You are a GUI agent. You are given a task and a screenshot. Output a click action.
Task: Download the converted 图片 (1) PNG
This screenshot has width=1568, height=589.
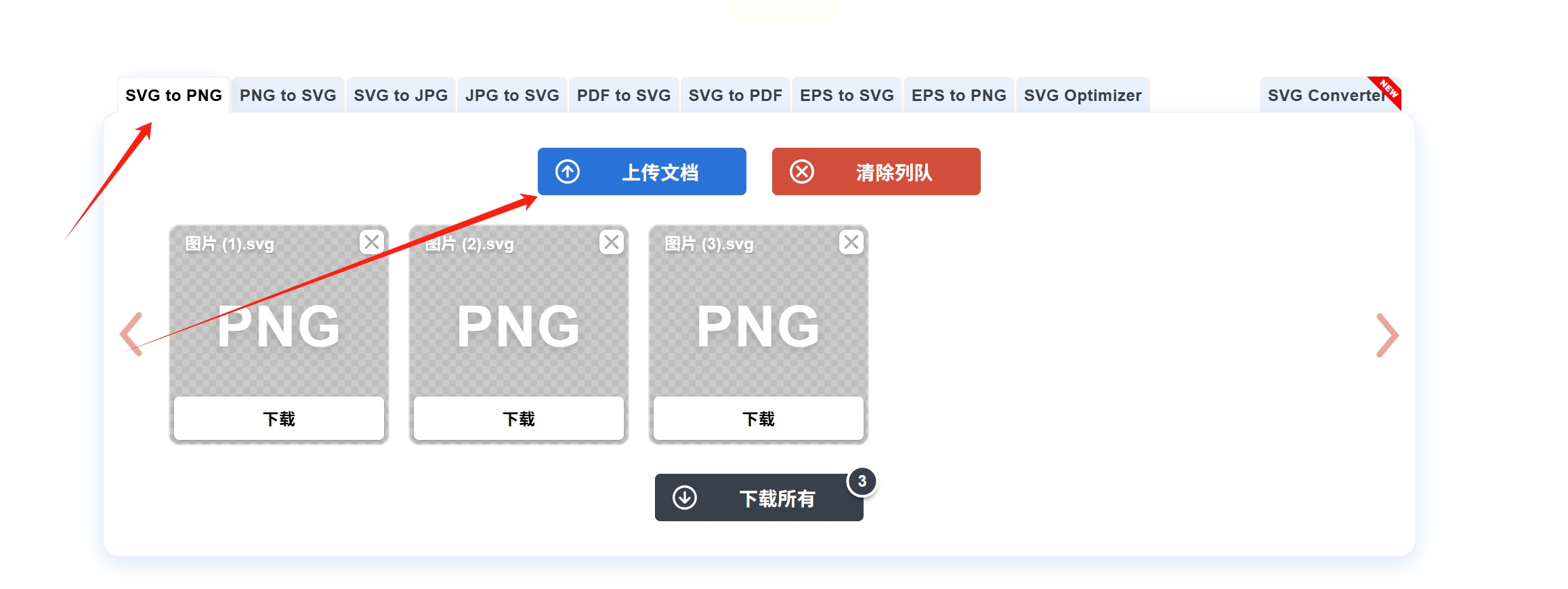(279, 419)
